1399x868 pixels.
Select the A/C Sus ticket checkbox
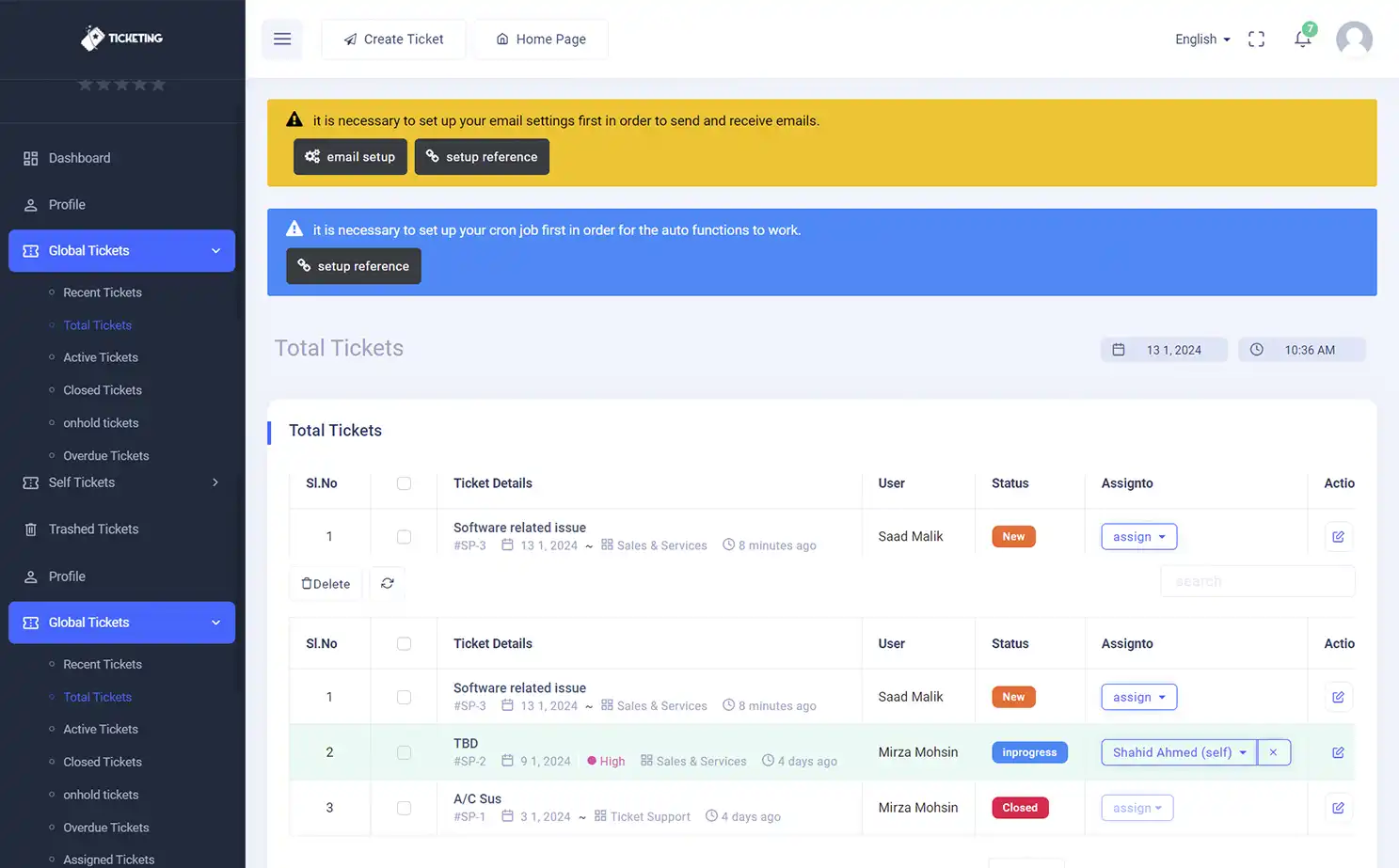tap(404, 808)
